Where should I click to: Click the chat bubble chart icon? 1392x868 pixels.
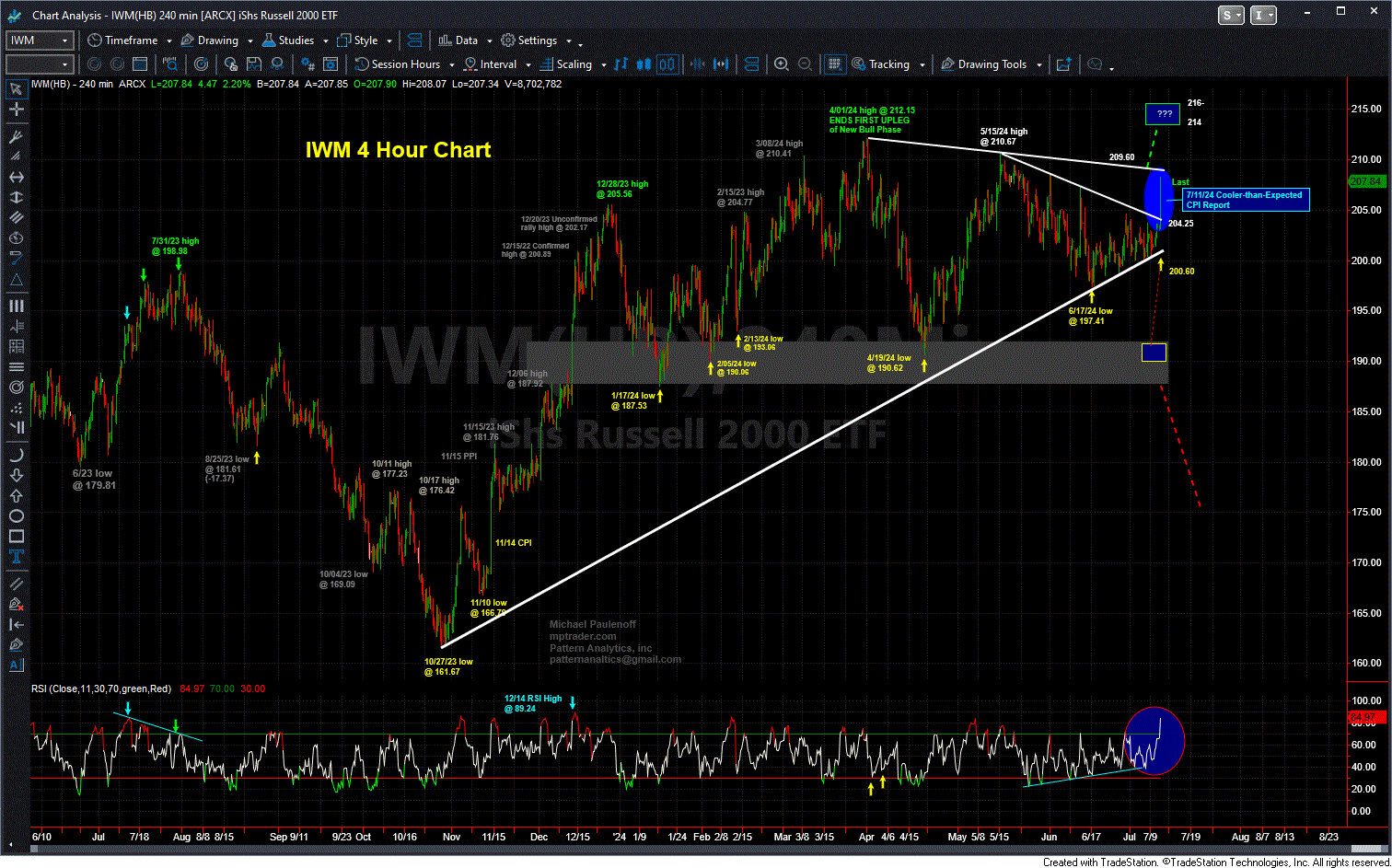1095,64
